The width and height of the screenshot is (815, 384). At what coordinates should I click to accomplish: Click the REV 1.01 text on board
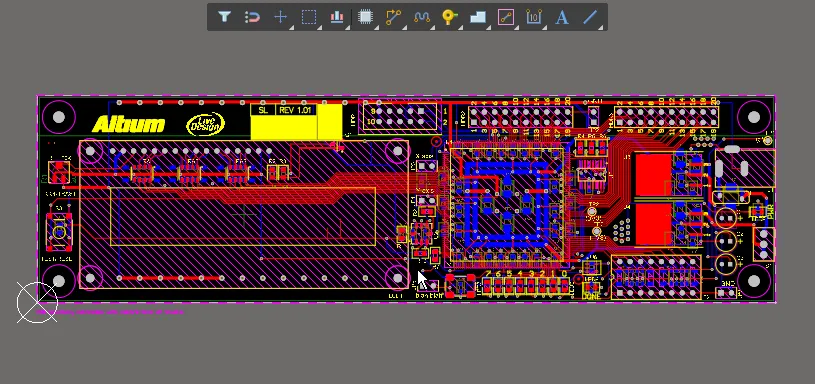[295, 110]
